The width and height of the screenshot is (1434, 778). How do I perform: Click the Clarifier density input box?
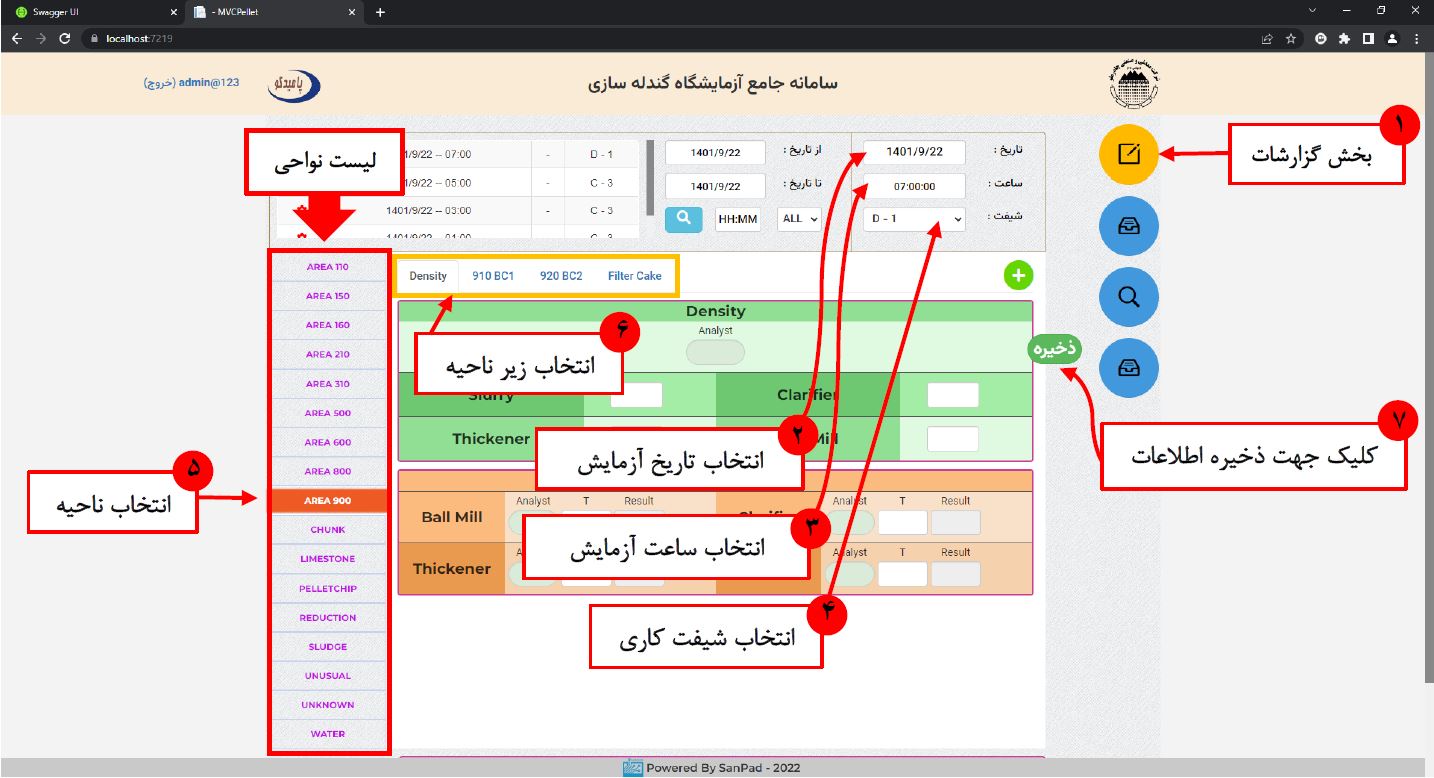952,395
